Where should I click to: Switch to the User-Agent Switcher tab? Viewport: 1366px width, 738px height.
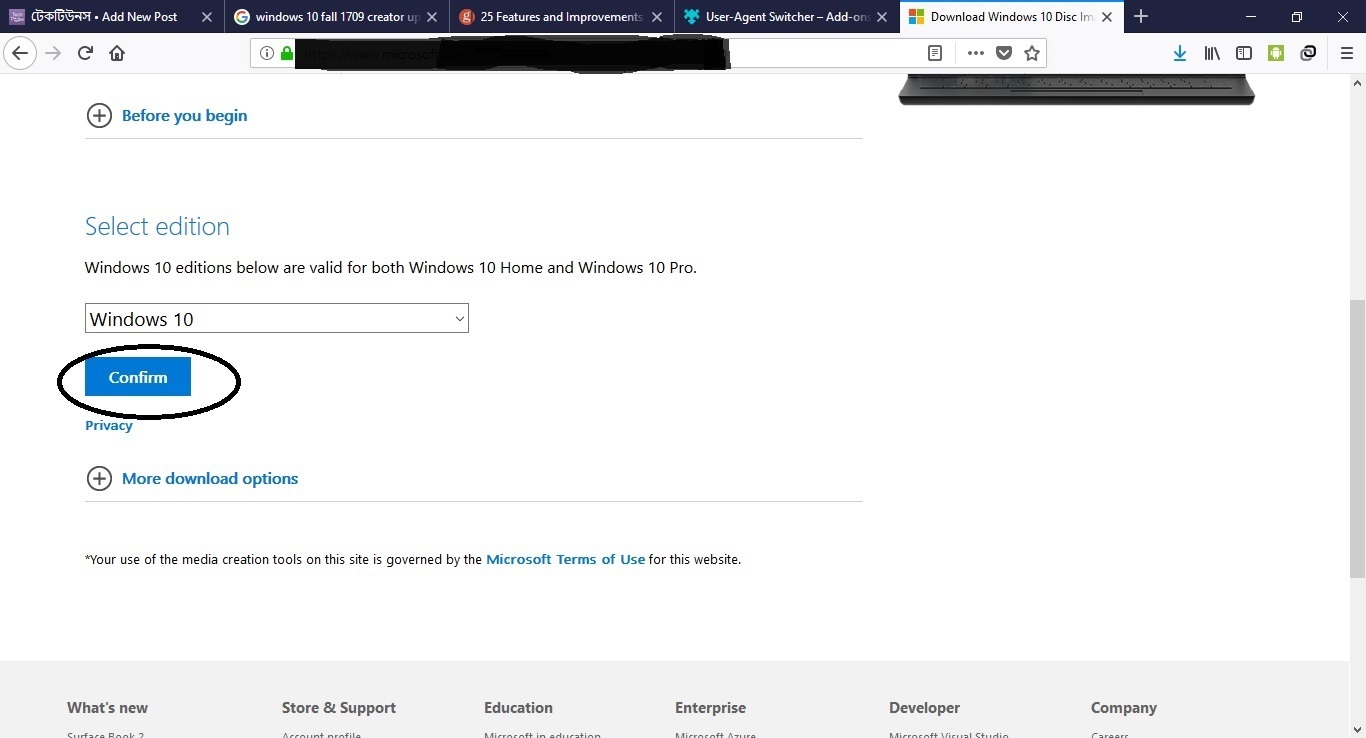(x=787, y=17)
